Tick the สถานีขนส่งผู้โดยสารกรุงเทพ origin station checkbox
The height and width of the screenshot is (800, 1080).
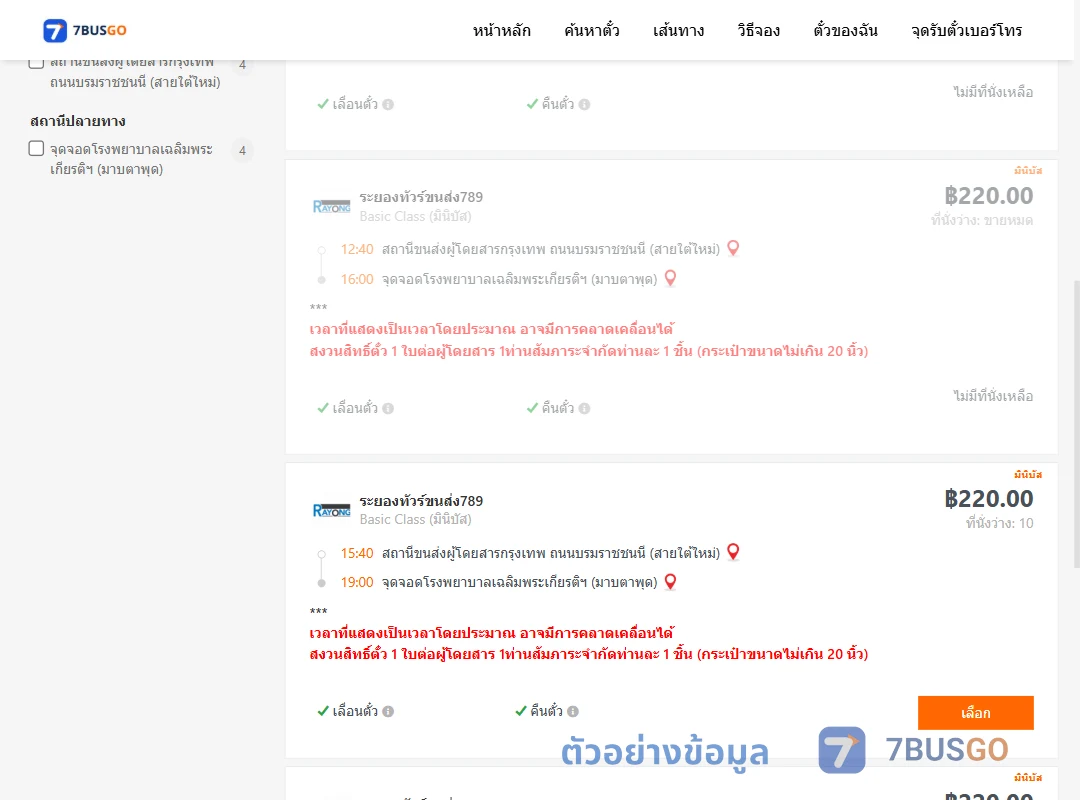[37, 62]
